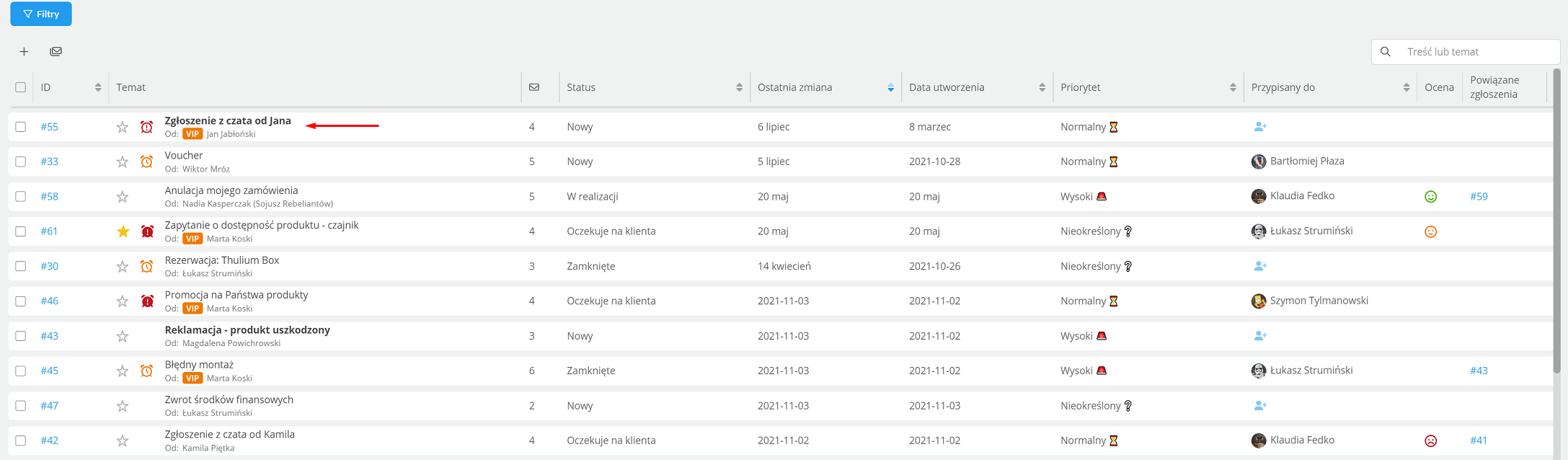Click orange alarm clock on Voucher ticket
1568x460 pixels.
click(x=146, y=162)
